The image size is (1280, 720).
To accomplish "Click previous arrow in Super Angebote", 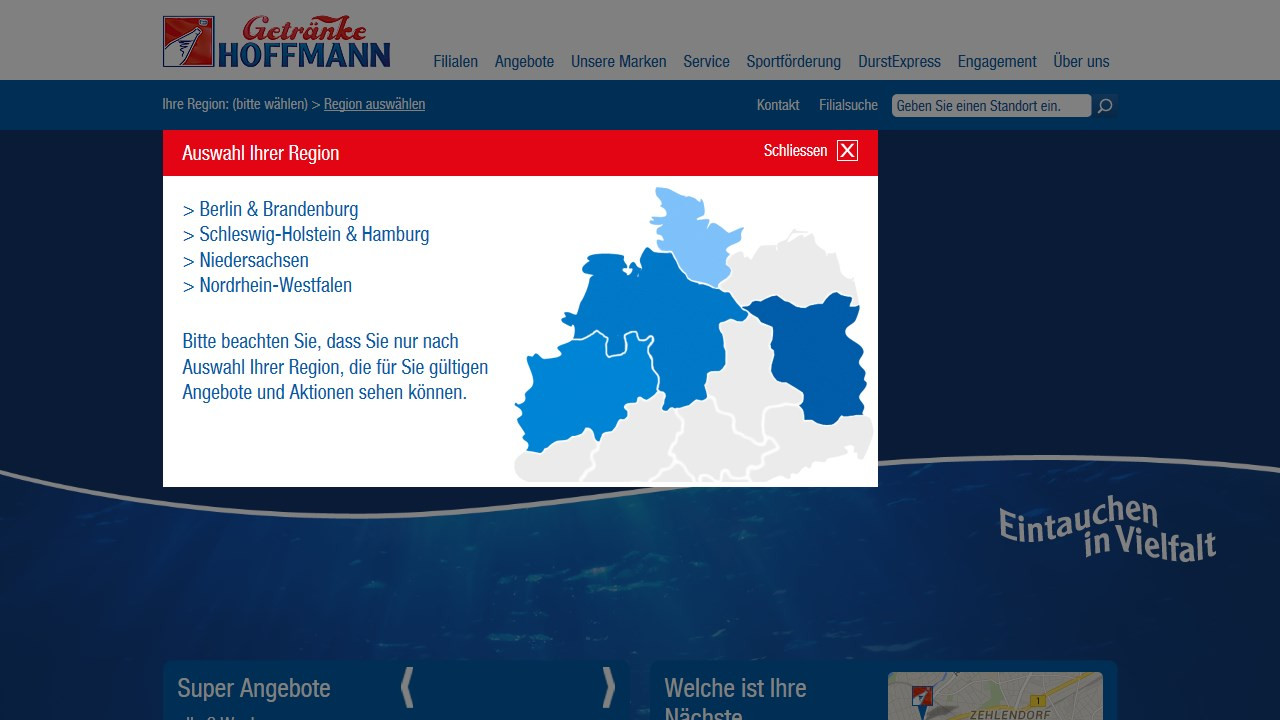I will click(407, 688).
